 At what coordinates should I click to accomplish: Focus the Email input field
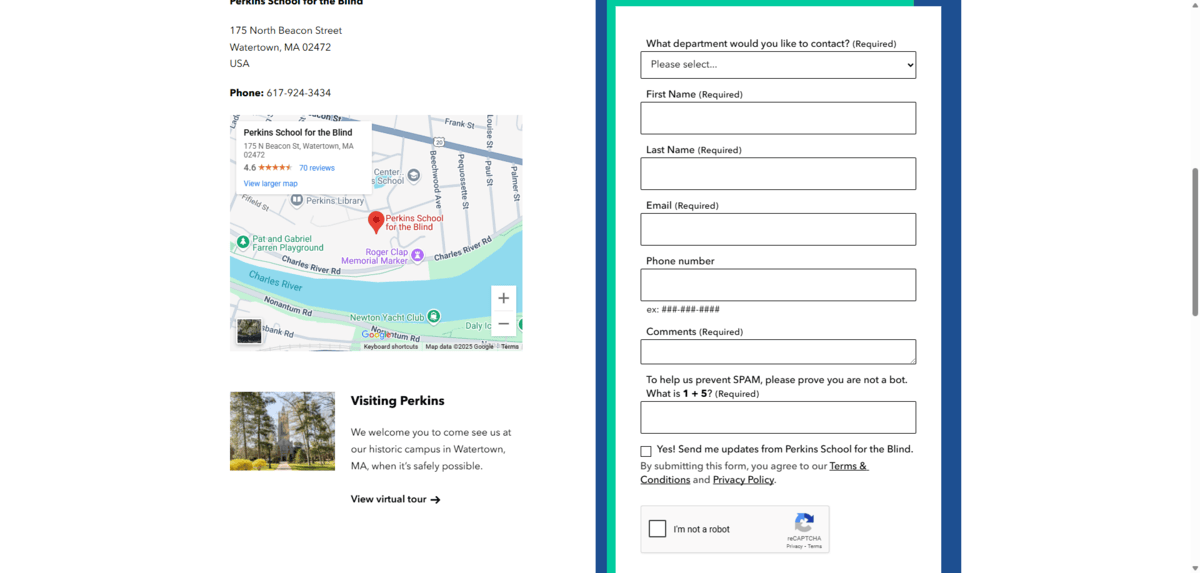(x=778, y=229)
